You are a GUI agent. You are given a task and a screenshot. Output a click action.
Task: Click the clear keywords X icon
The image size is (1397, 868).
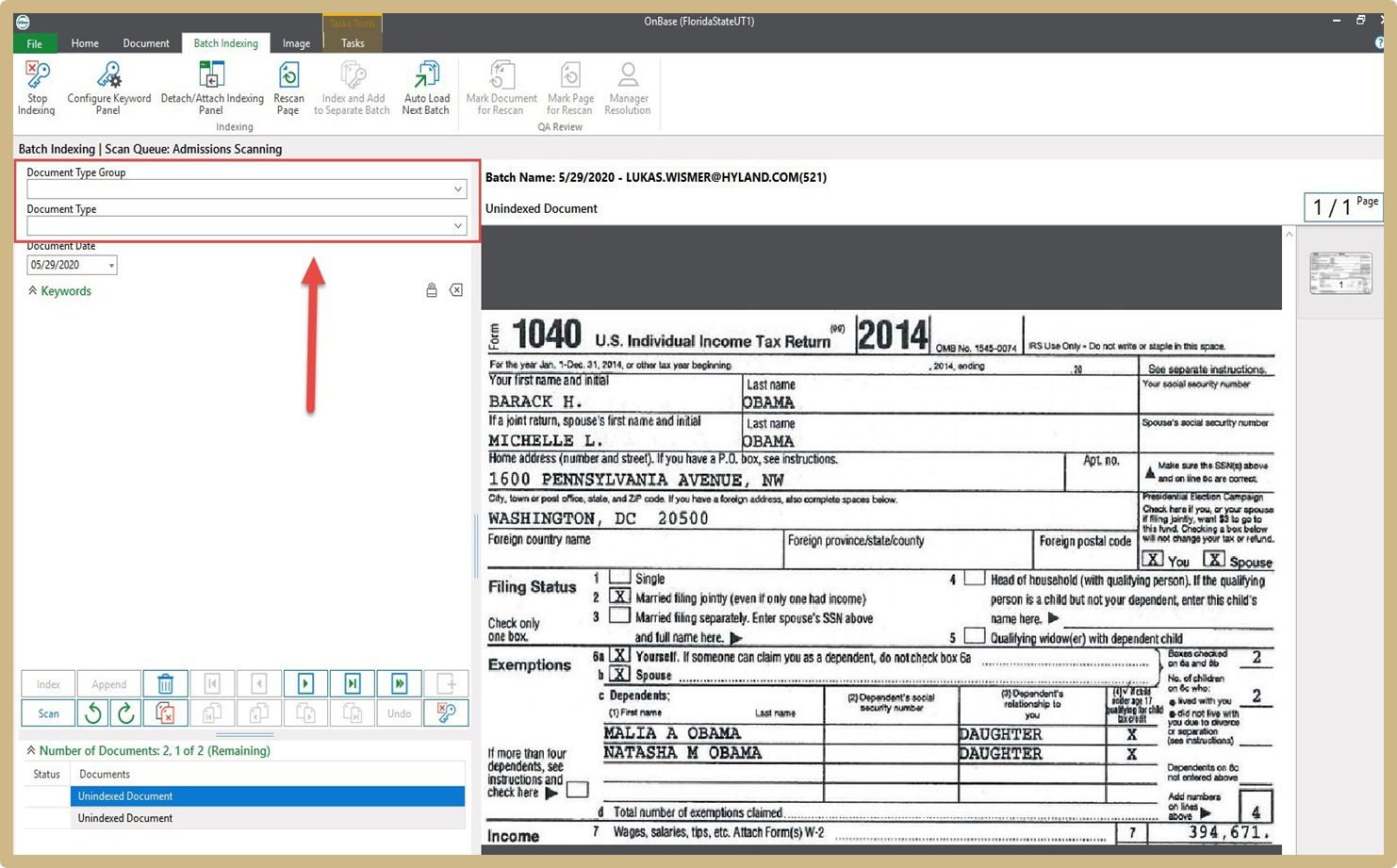point(456,290)
